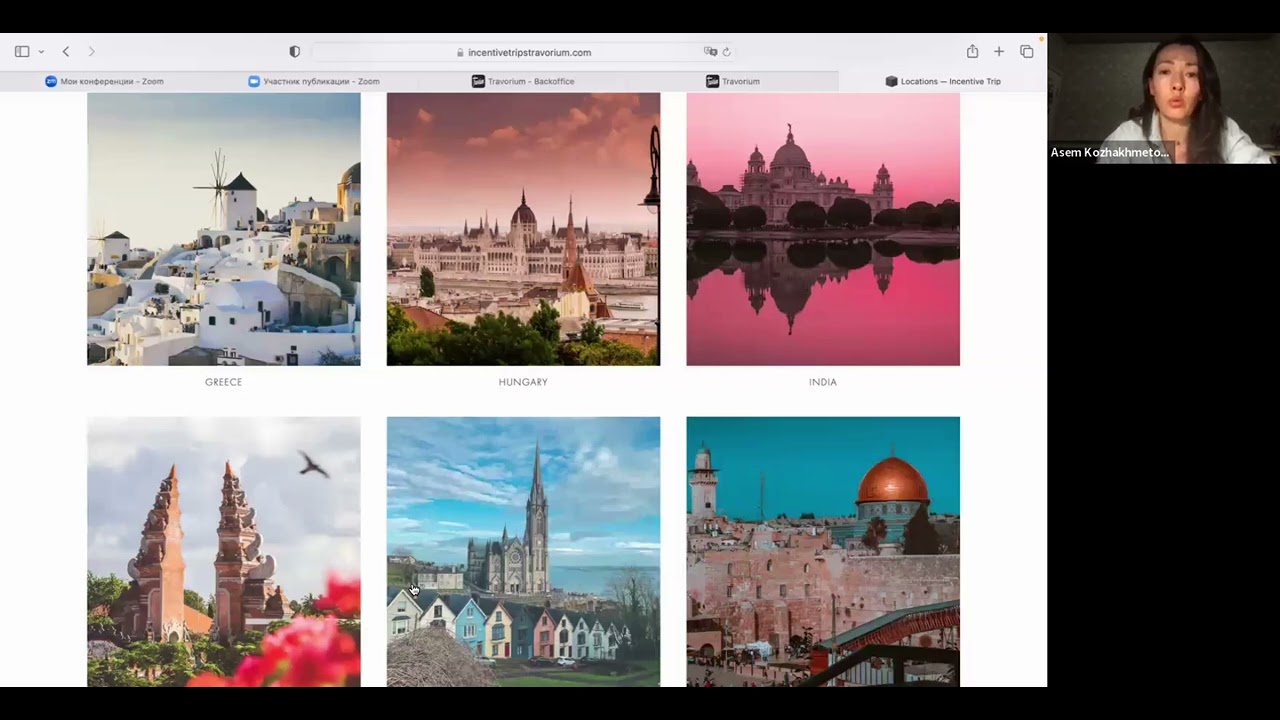Open the Bali temple gates photo
Screen dimensions: 1280x720
[x=224, y=552]
